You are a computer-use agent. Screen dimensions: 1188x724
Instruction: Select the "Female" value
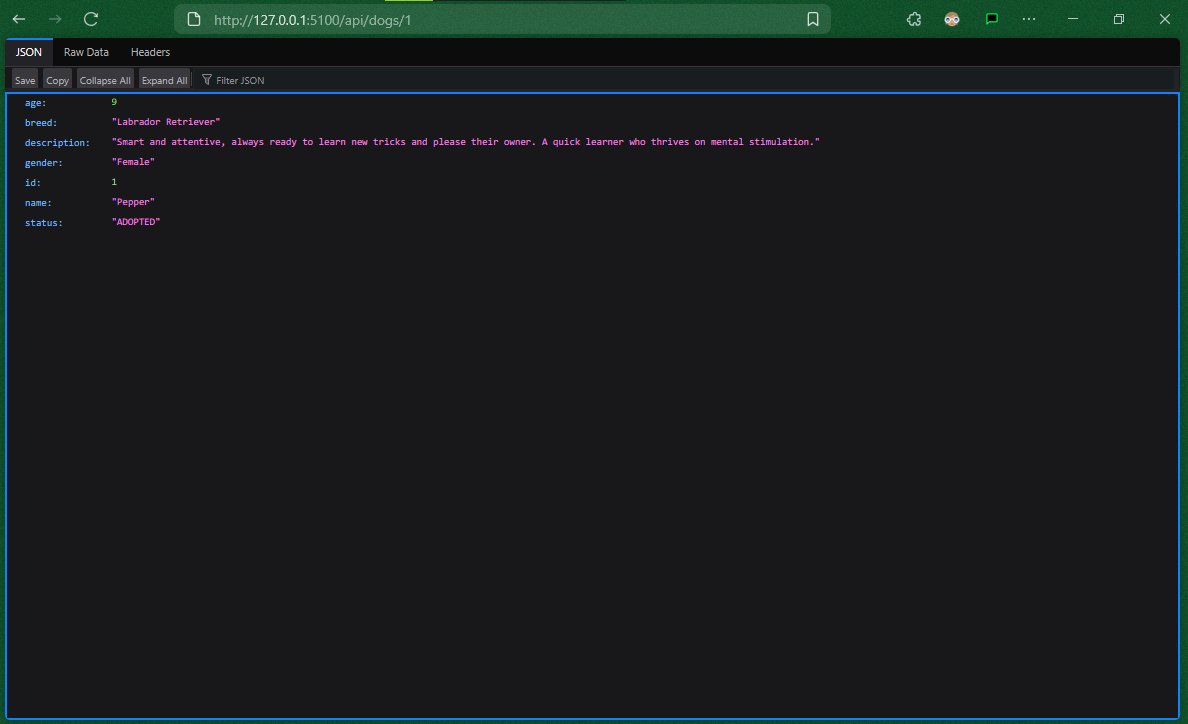point(133,162)
